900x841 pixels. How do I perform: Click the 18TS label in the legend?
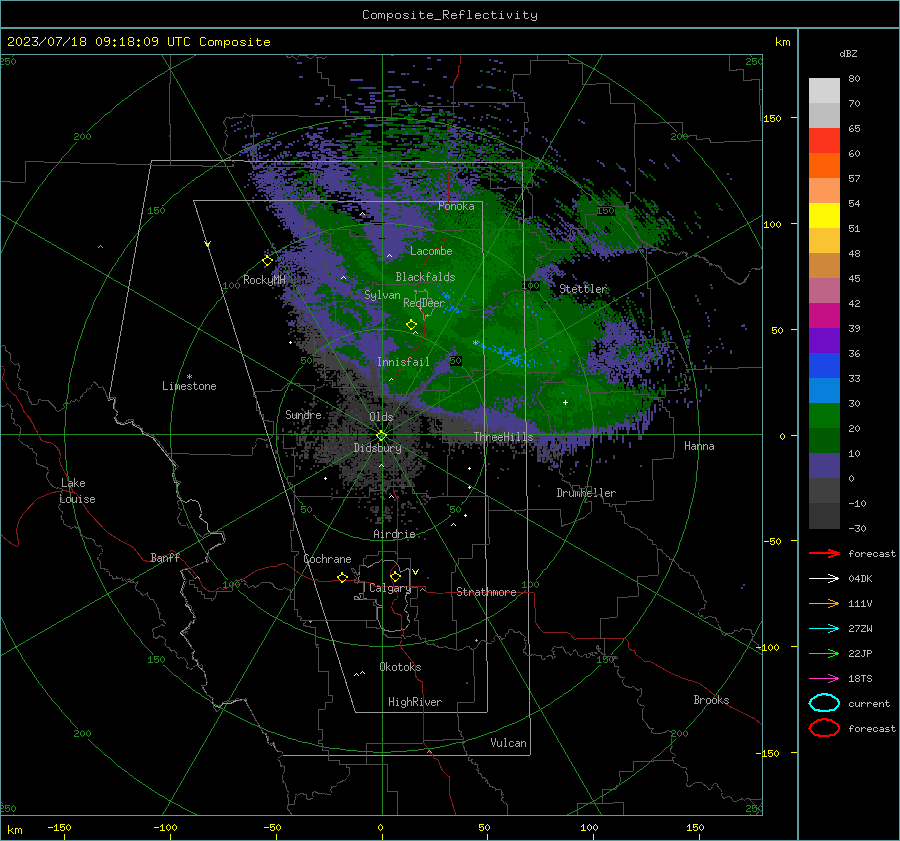860,679
